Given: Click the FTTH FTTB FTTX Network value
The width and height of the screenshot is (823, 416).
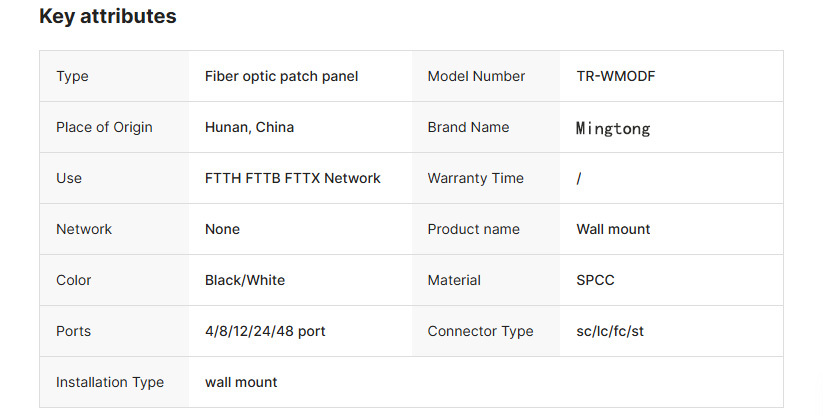Looking at the screenshot, I should coord(292,178).
